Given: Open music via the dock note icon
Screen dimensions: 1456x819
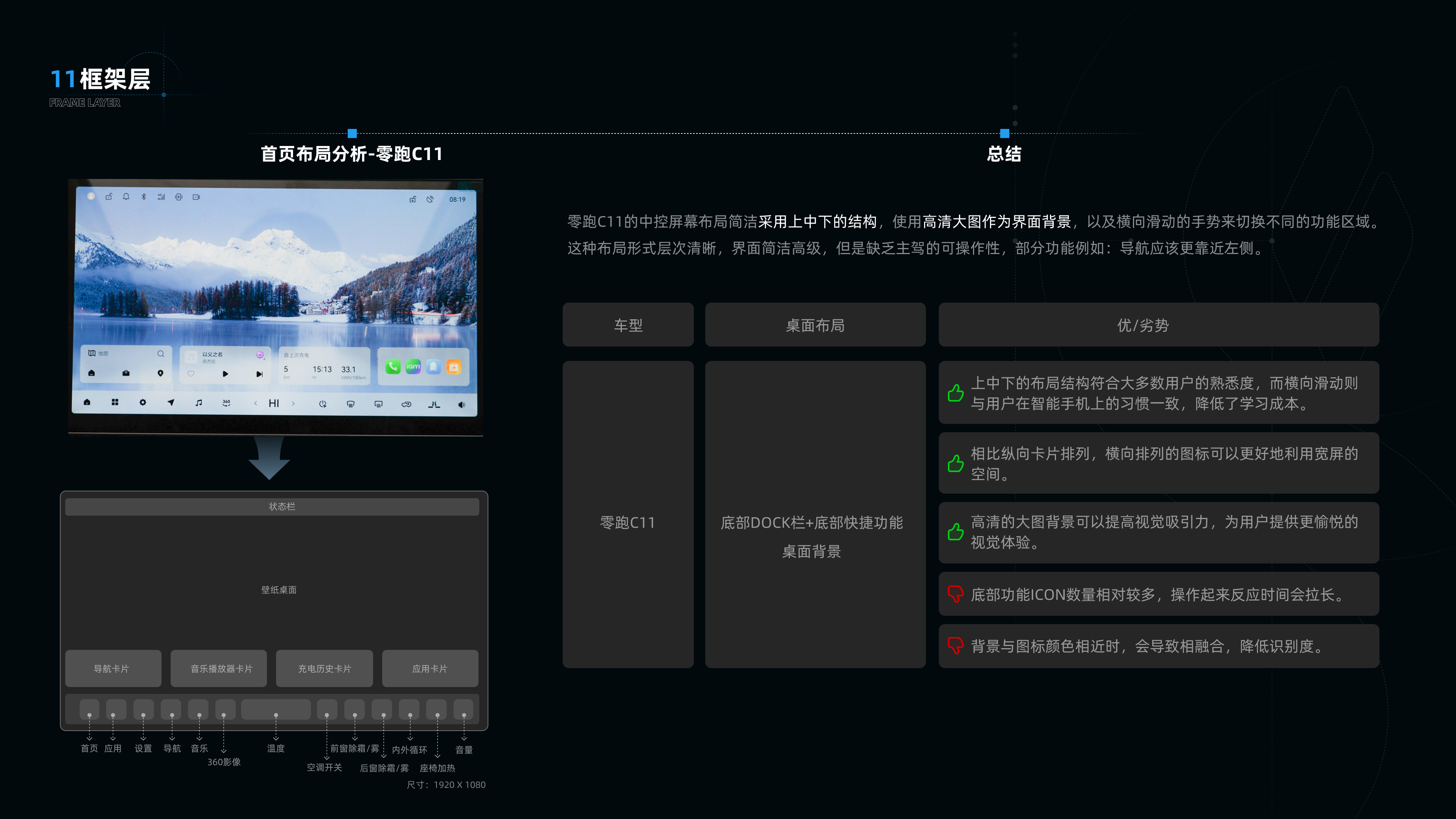Looking at the screenshot, I should click(x=198, y=402).
